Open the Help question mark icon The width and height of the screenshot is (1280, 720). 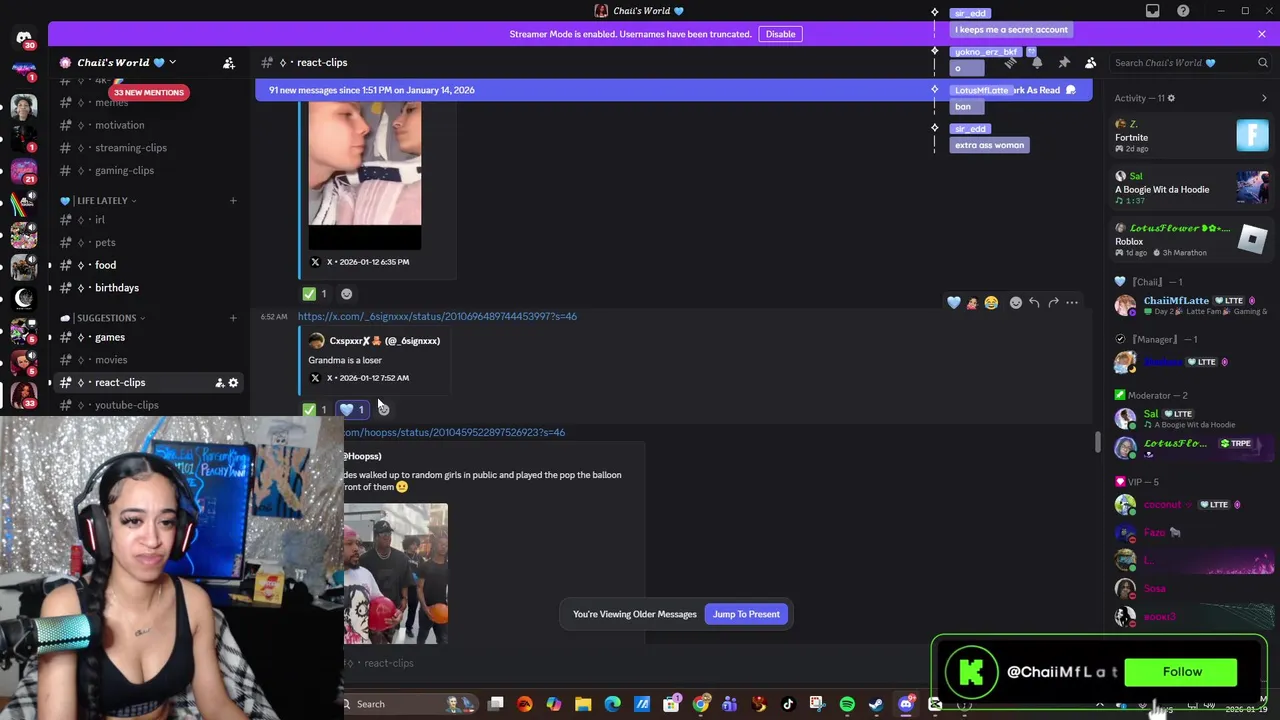pyautogui.click(x=1184, y=11)
